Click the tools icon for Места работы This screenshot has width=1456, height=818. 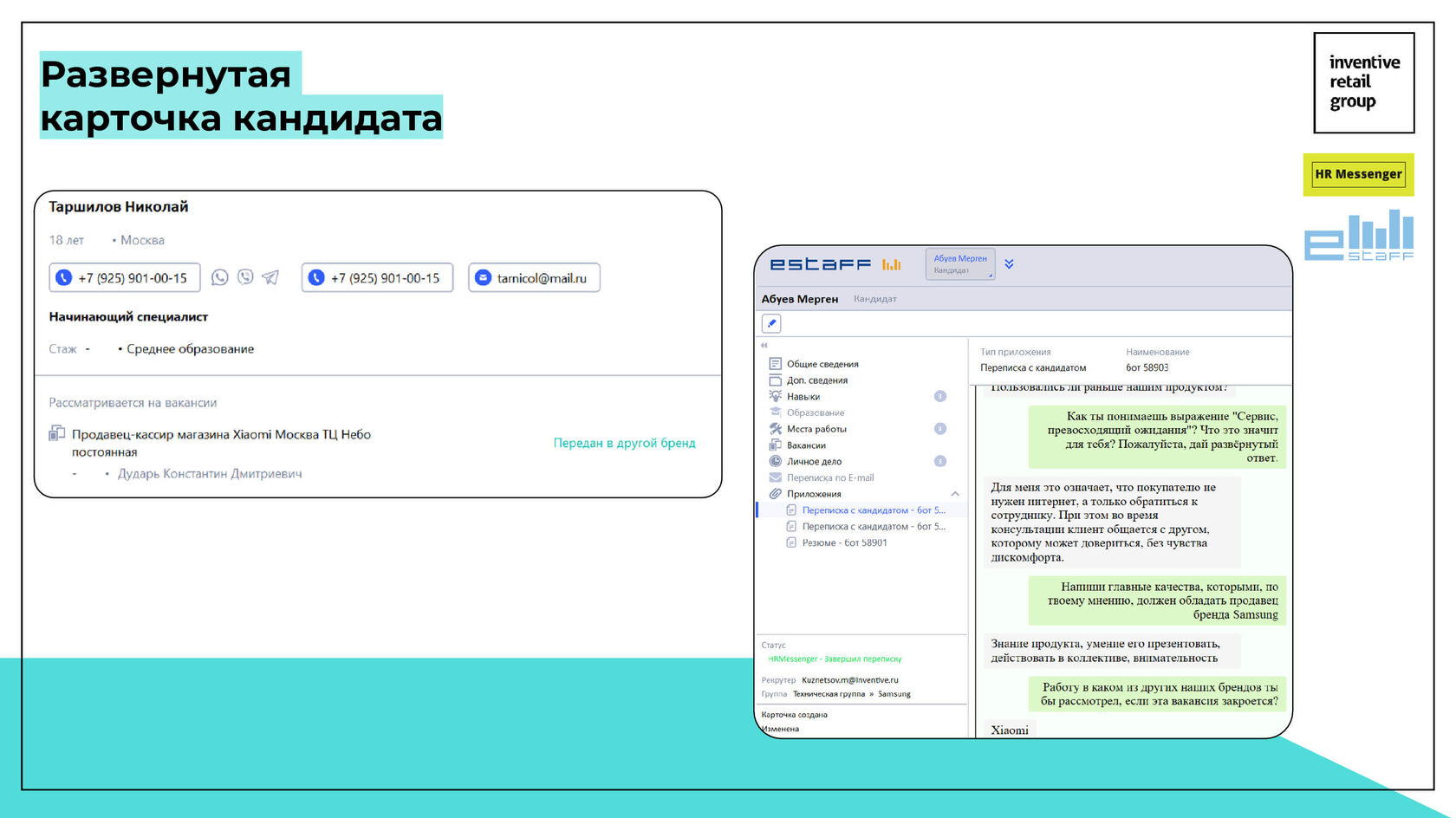(775, 429)
